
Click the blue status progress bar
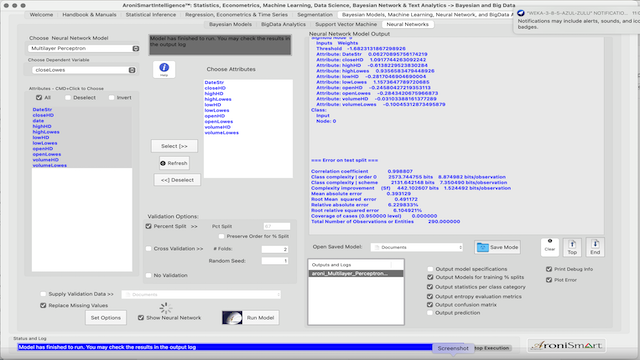[x=225, y=347]
